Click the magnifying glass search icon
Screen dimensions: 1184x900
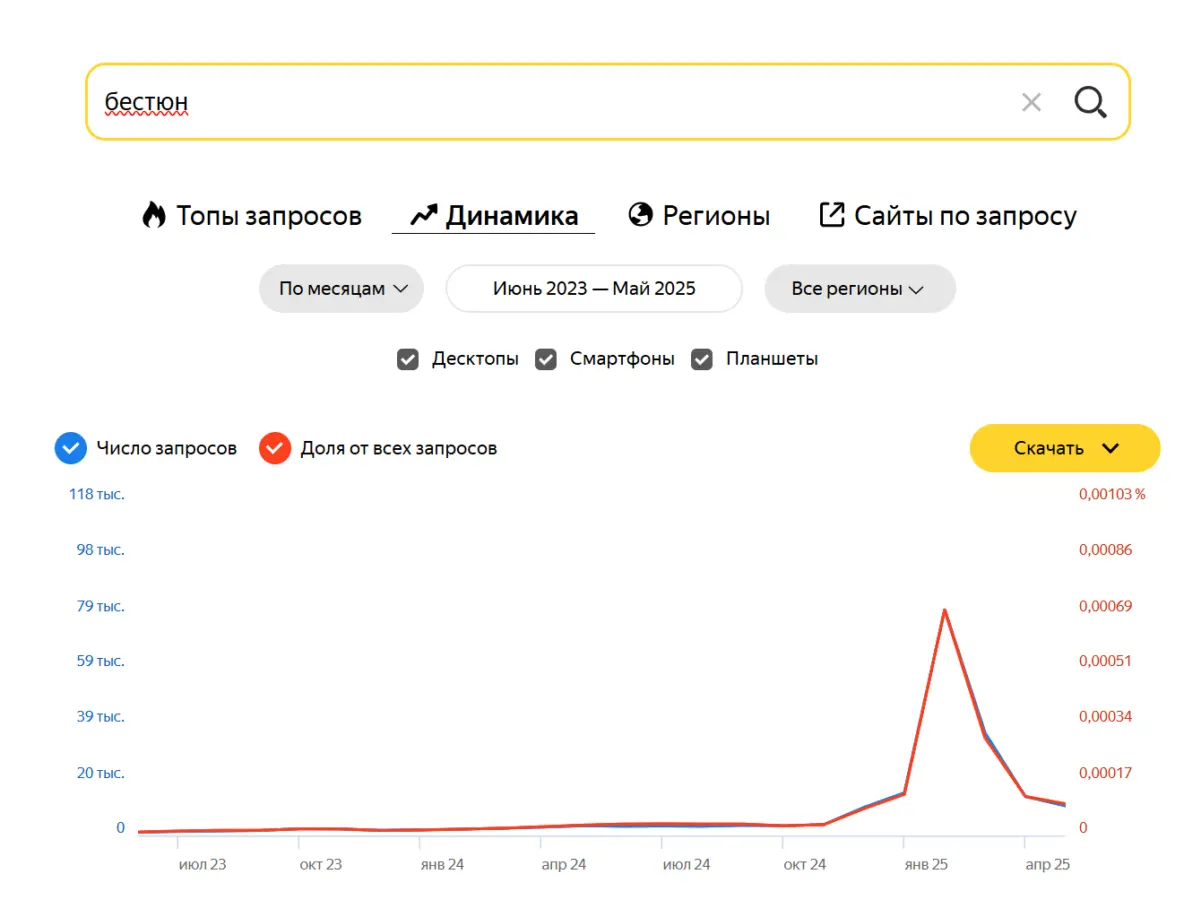(x=1090, y=102)
